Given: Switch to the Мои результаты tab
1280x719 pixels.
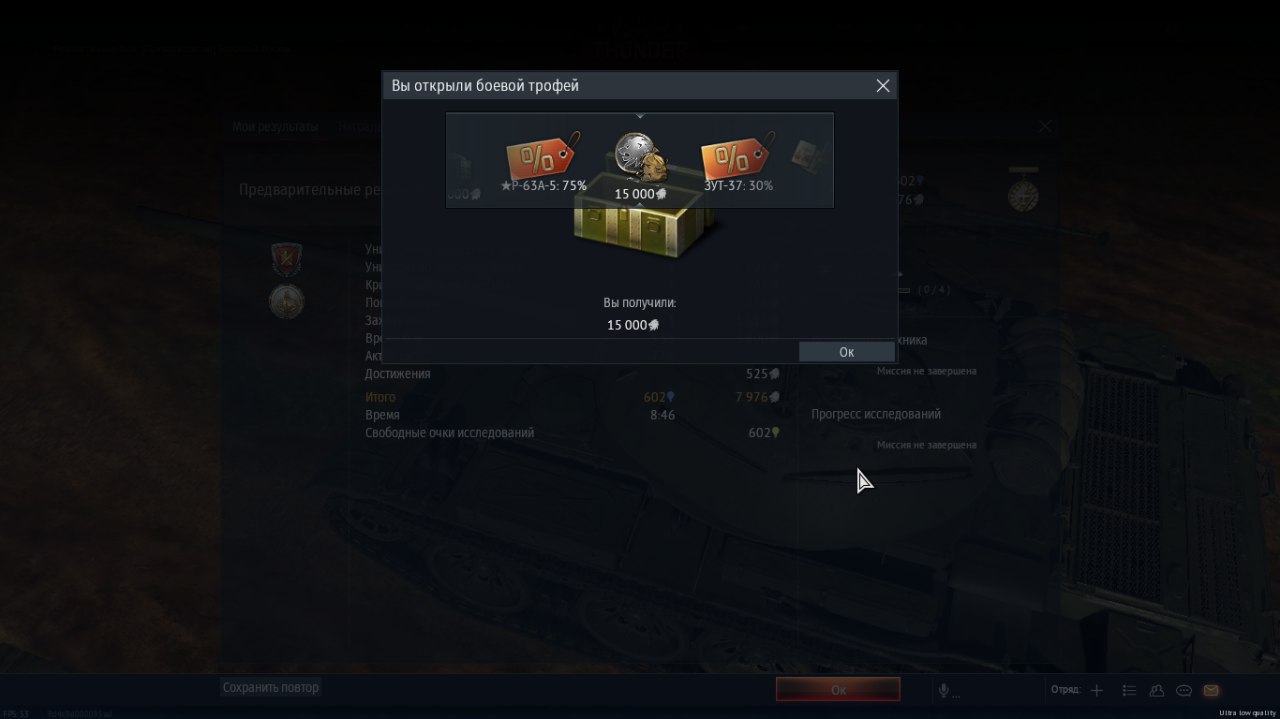Looking at the screenshot, I should tap(275, 127).
